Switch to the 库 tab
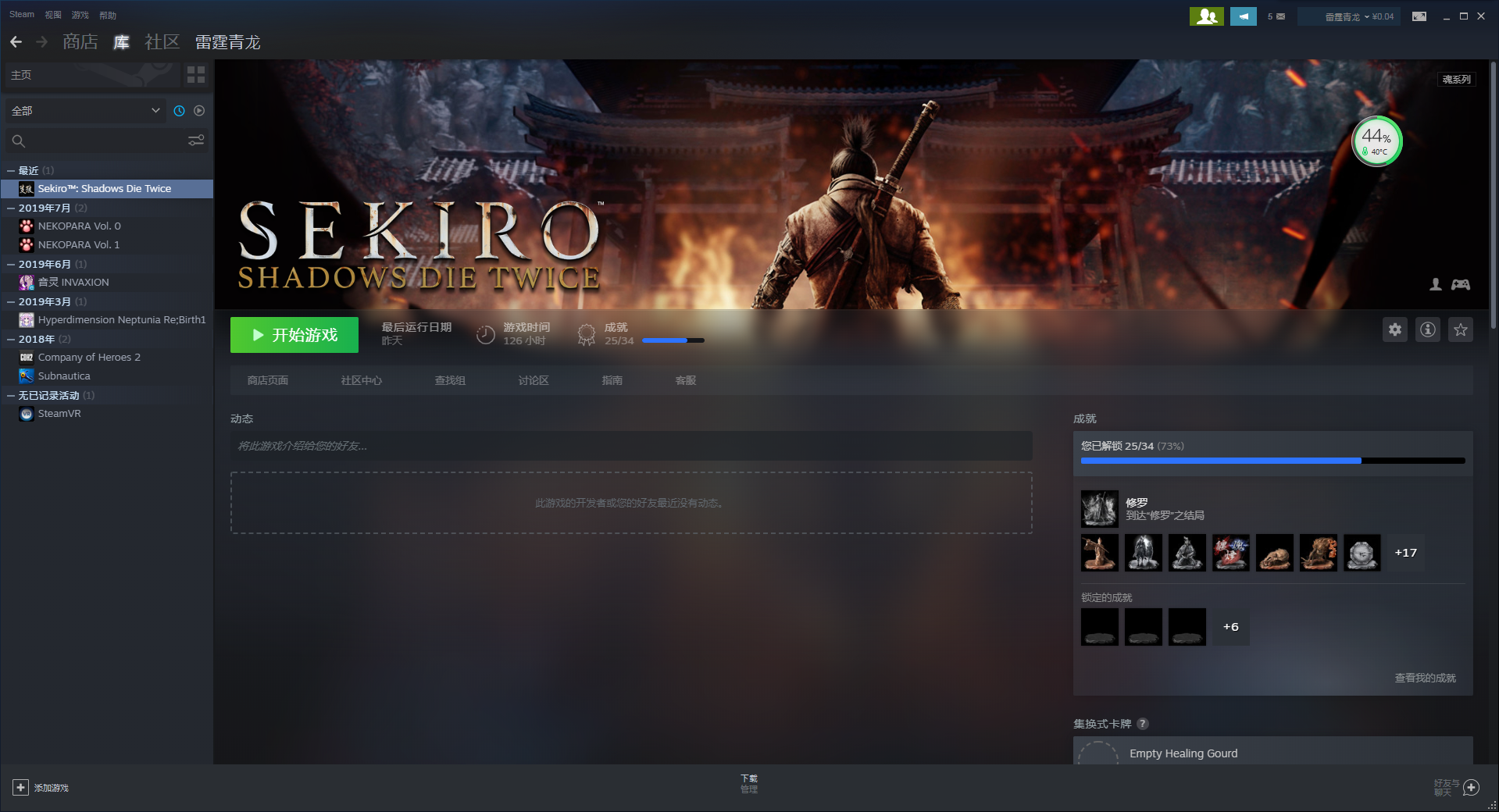The image size is (1499, 812). click(x=122, y=42)
